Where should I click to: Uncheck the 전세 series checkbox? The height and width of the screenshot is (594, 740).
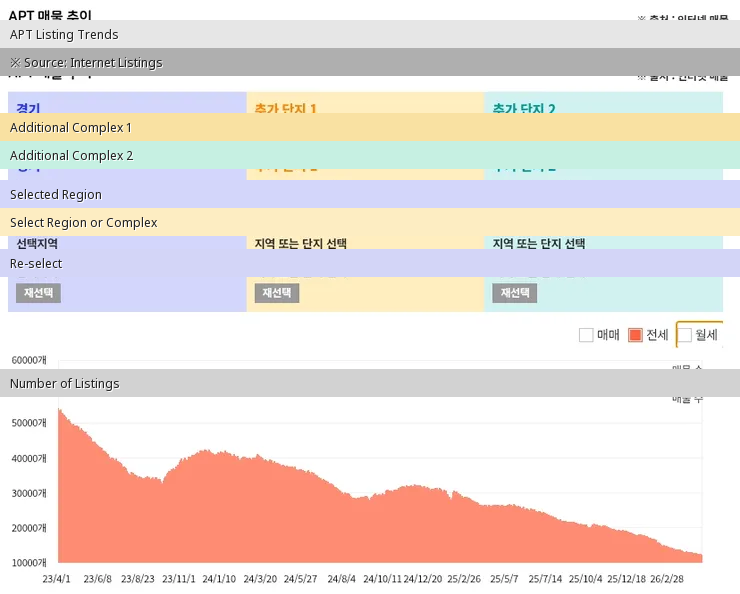(635, 335)
